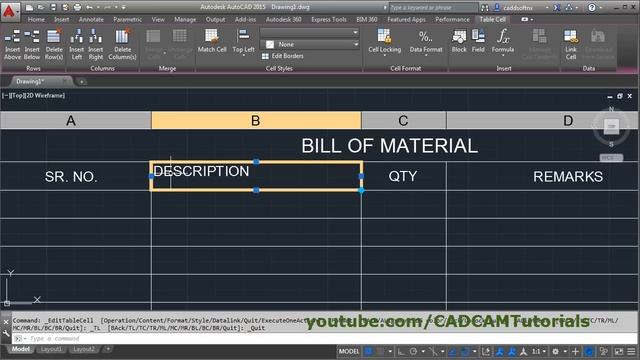
Task: Switch to the Annotate ribbon tab
Action: pyautogui.click(x=91, y=19)
